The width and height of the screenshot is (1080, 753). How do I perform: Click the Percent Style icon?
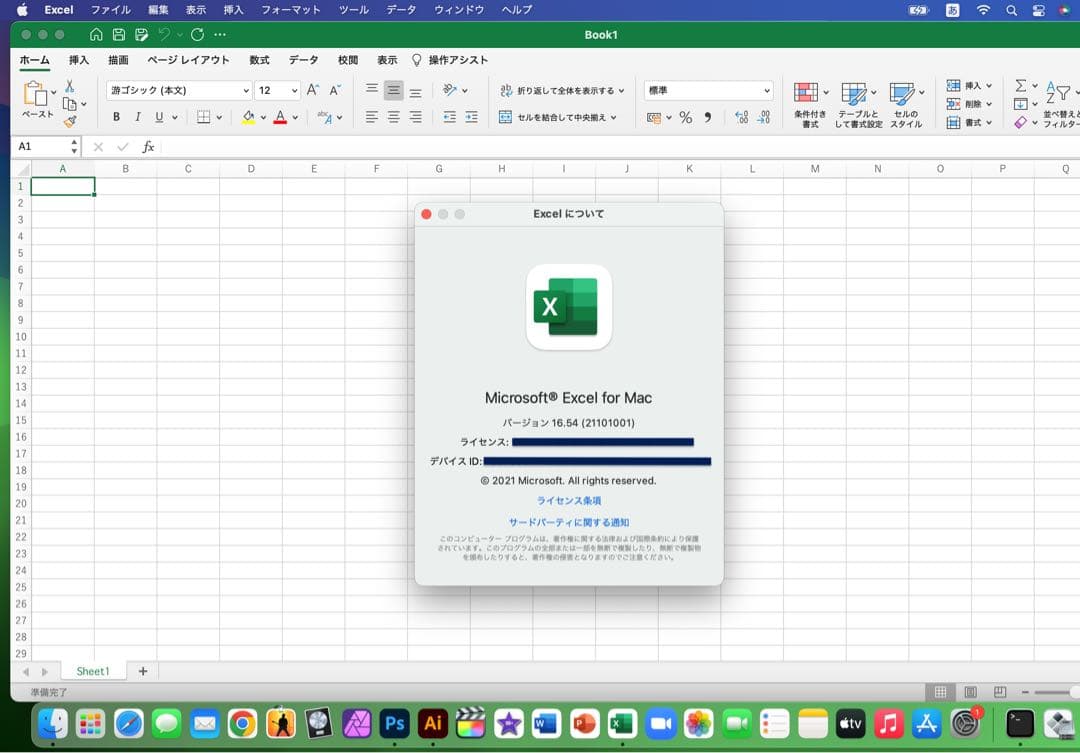(686, 117)
